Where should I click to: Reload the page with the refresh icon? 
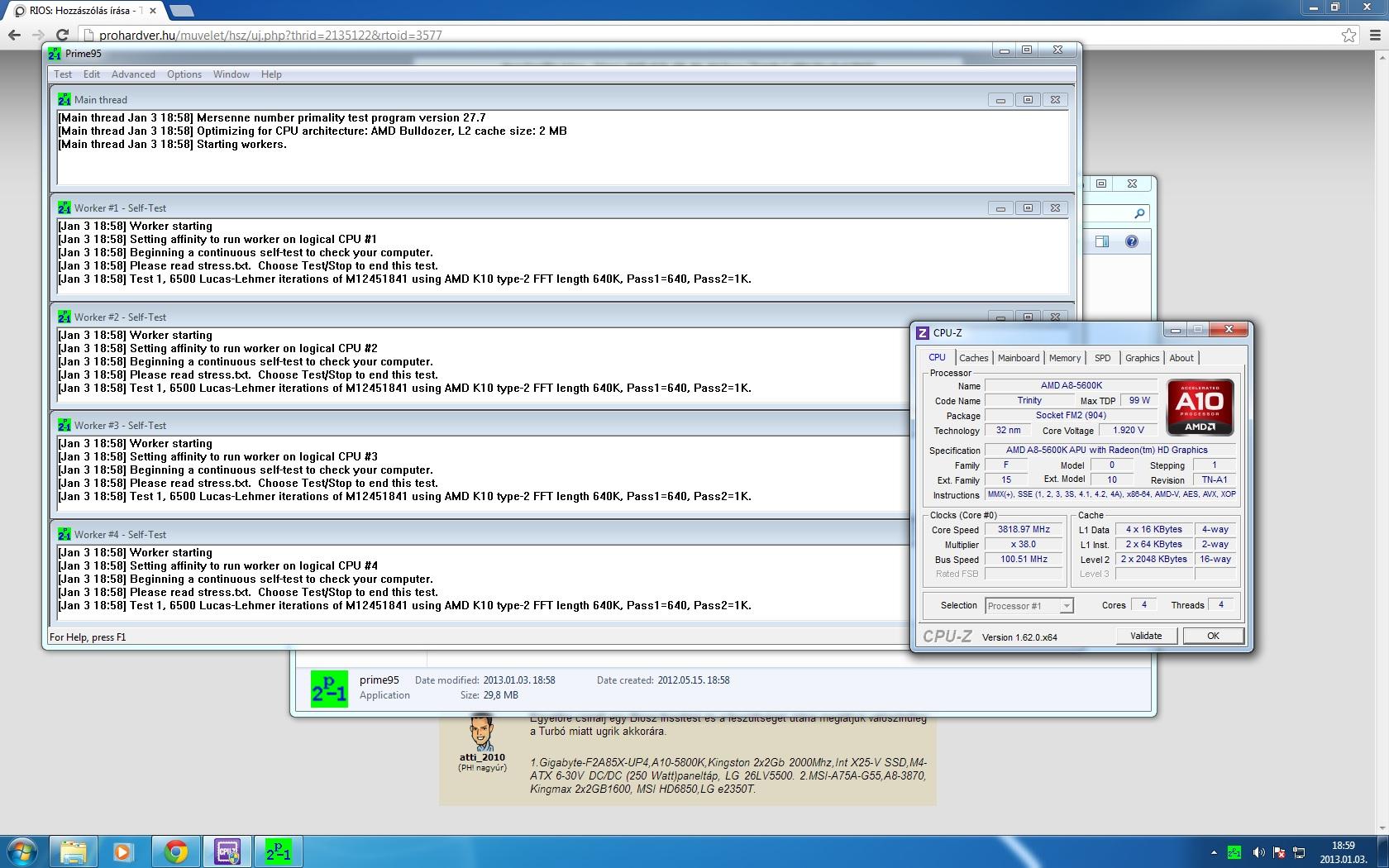62,35
